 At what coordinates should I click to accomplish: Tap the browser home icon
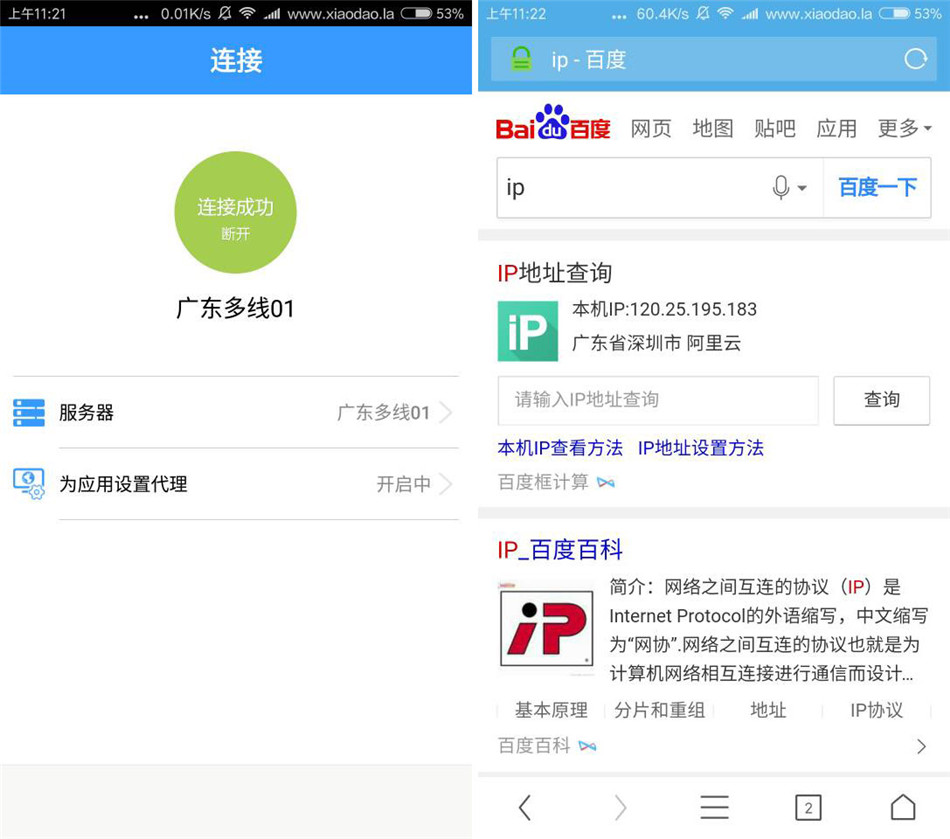pos(903,807)
